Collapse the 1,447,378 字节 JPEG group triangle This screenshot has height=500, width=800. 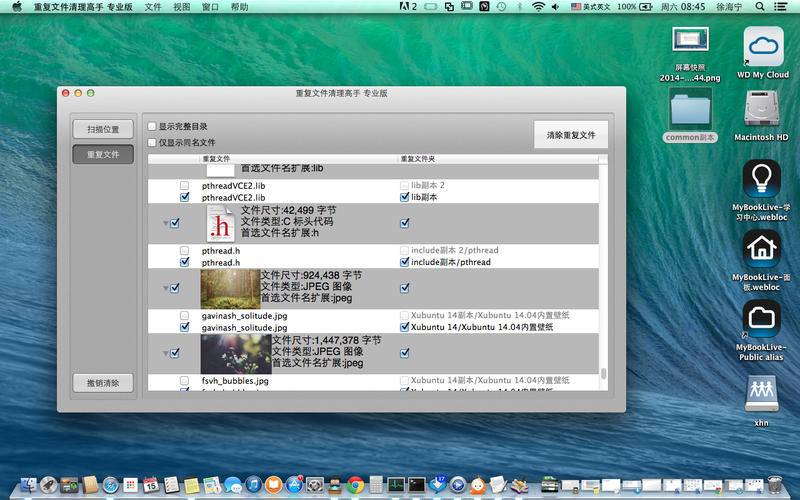(165, 353)
